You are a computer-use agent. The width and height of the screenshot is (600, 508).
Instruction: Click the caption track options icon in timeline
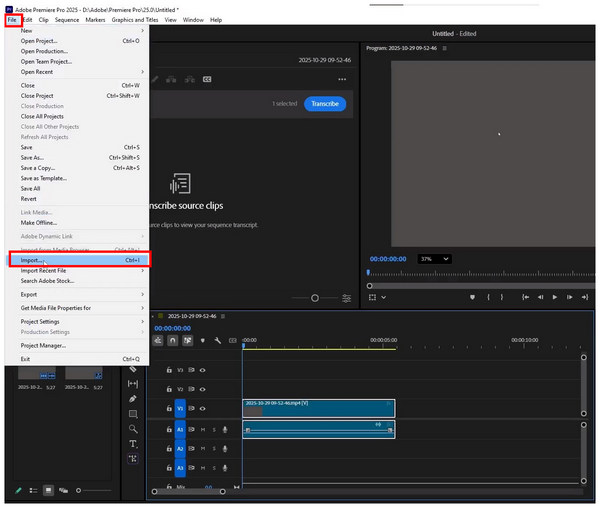(233, 340)
